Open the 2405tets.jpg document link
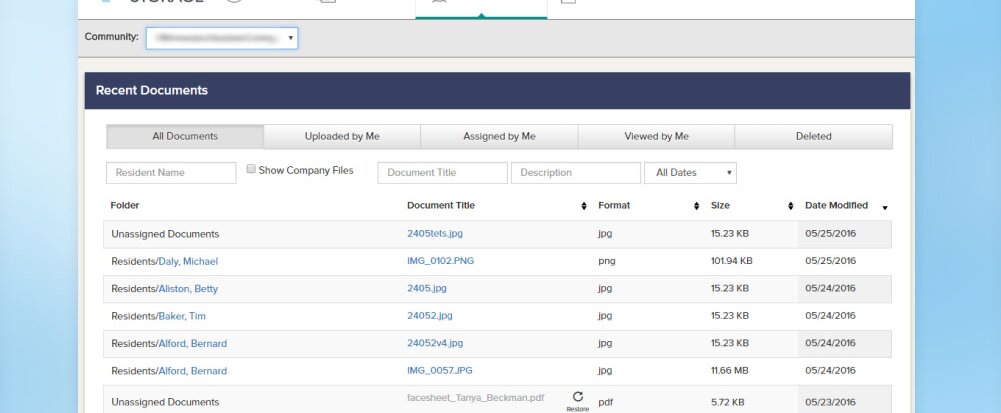Viewport: 1001px width, 413px height. tap(435, 234)
